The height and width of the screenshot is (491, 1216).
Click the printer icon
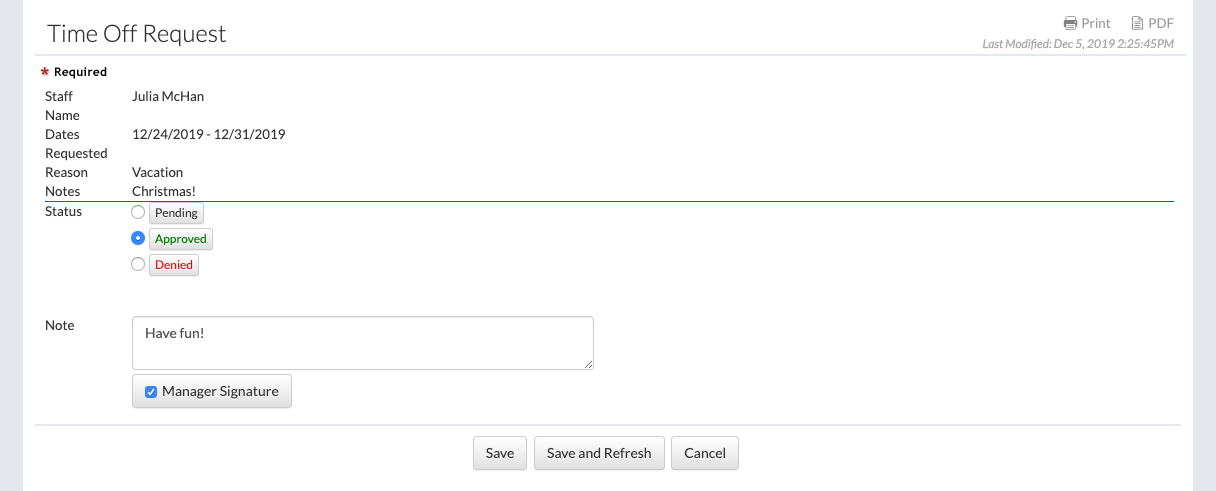(x=1070, y=23)
